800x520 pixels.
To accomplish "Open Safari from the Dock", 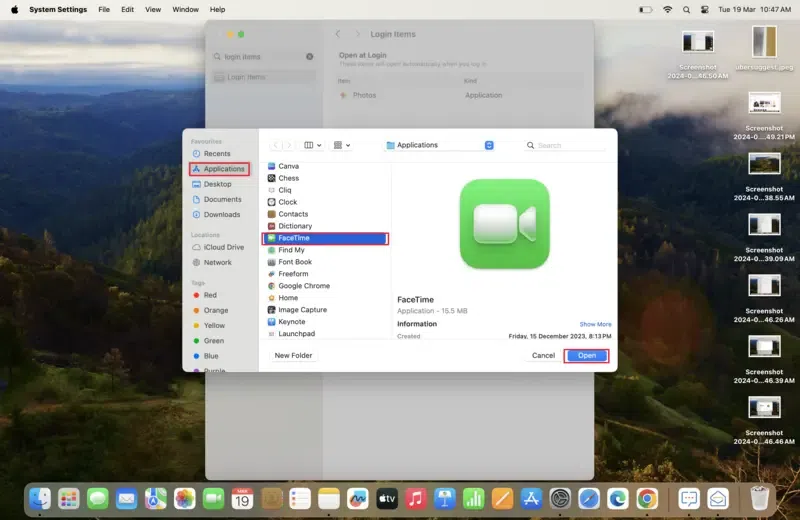I will click(589, 499).
